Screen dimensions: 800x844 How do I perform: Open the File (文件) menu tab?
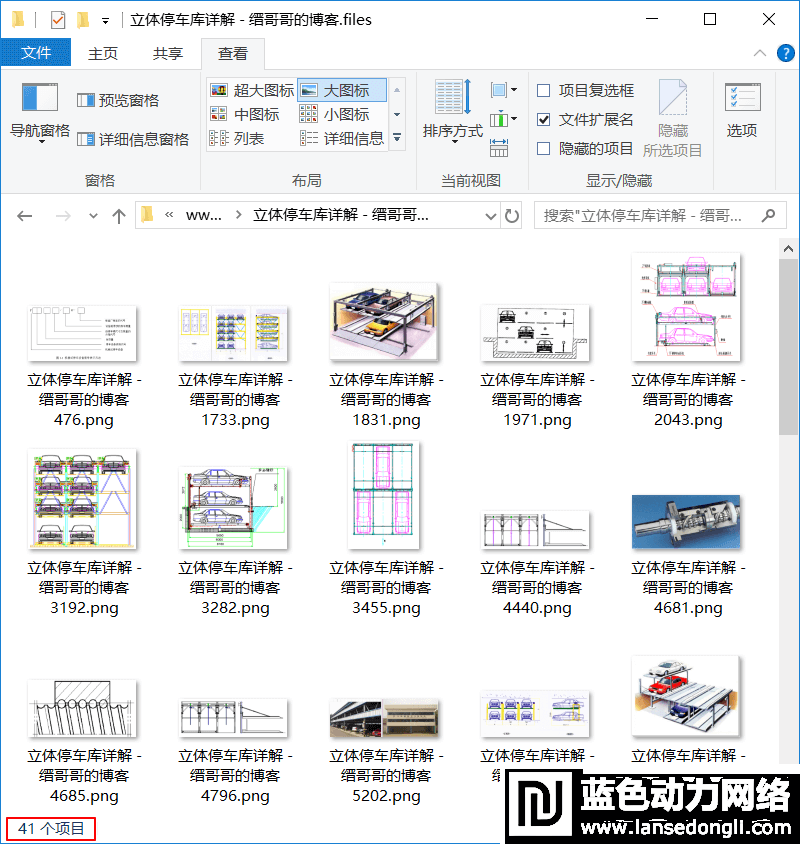[36, 53]
